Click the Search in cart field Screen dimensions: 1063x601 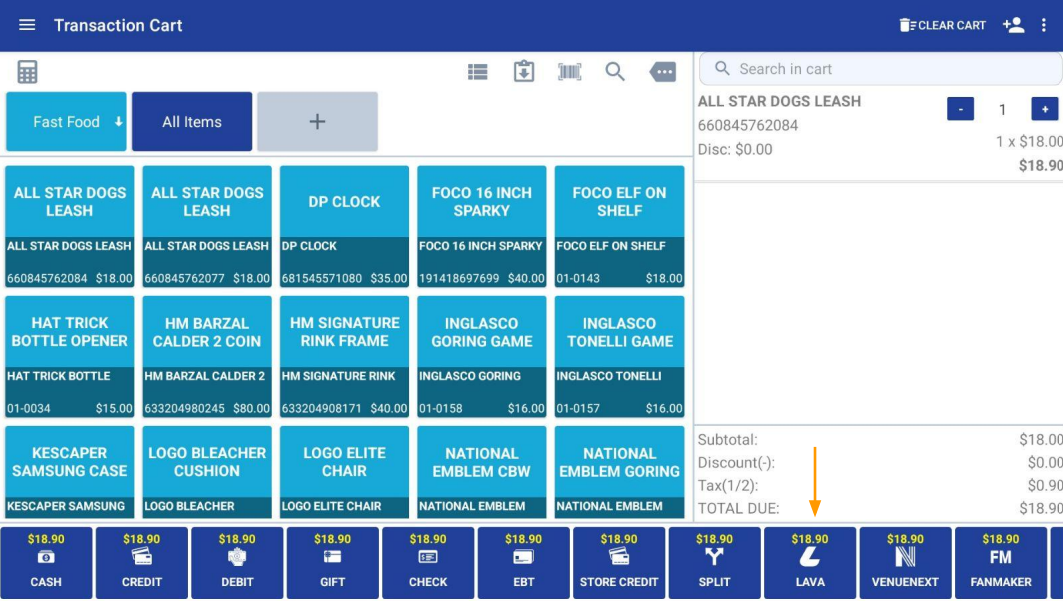pyautogui.click(x=880, y=69)
